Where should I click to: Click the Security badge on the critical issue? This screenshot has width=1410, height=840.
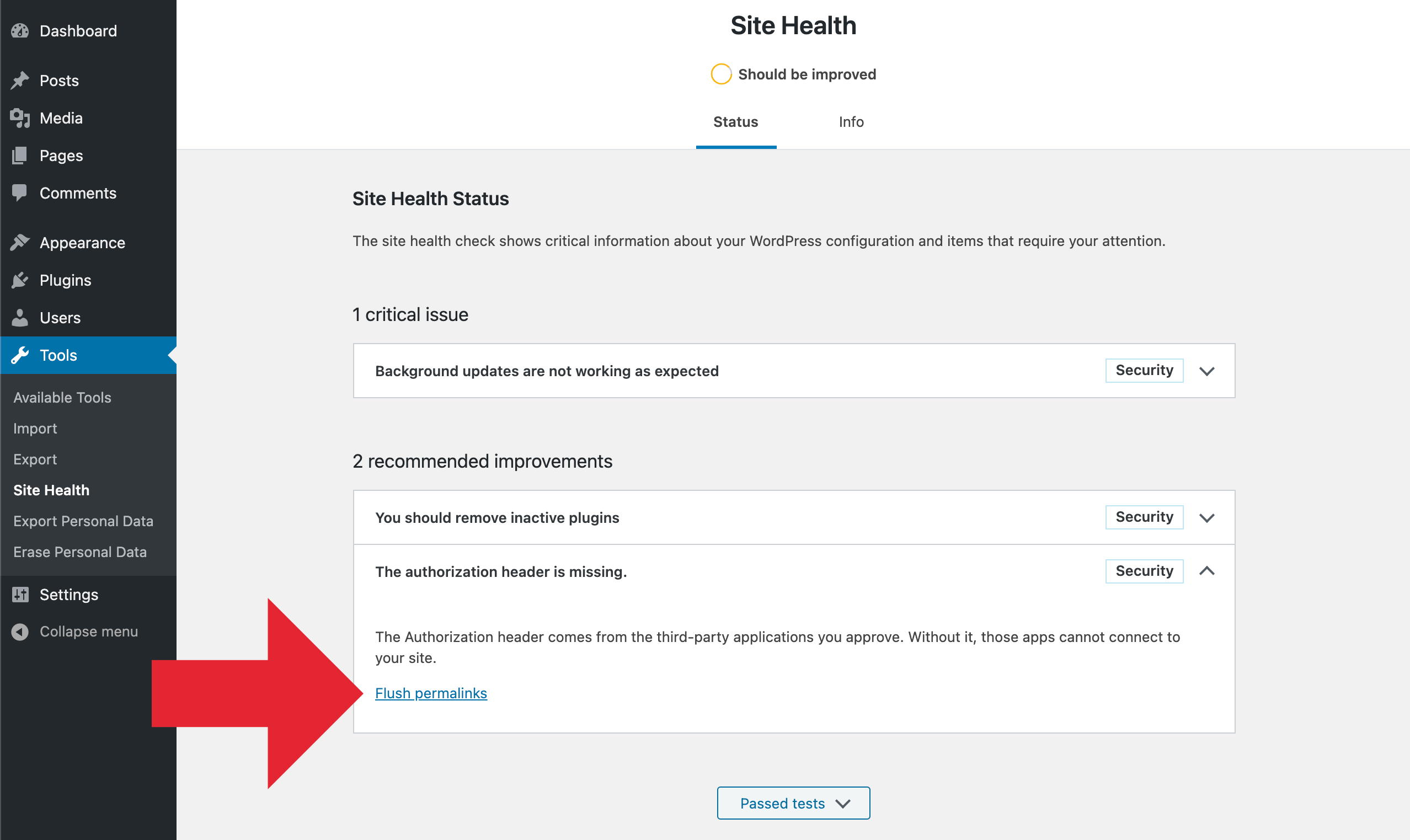[1144, 370]
